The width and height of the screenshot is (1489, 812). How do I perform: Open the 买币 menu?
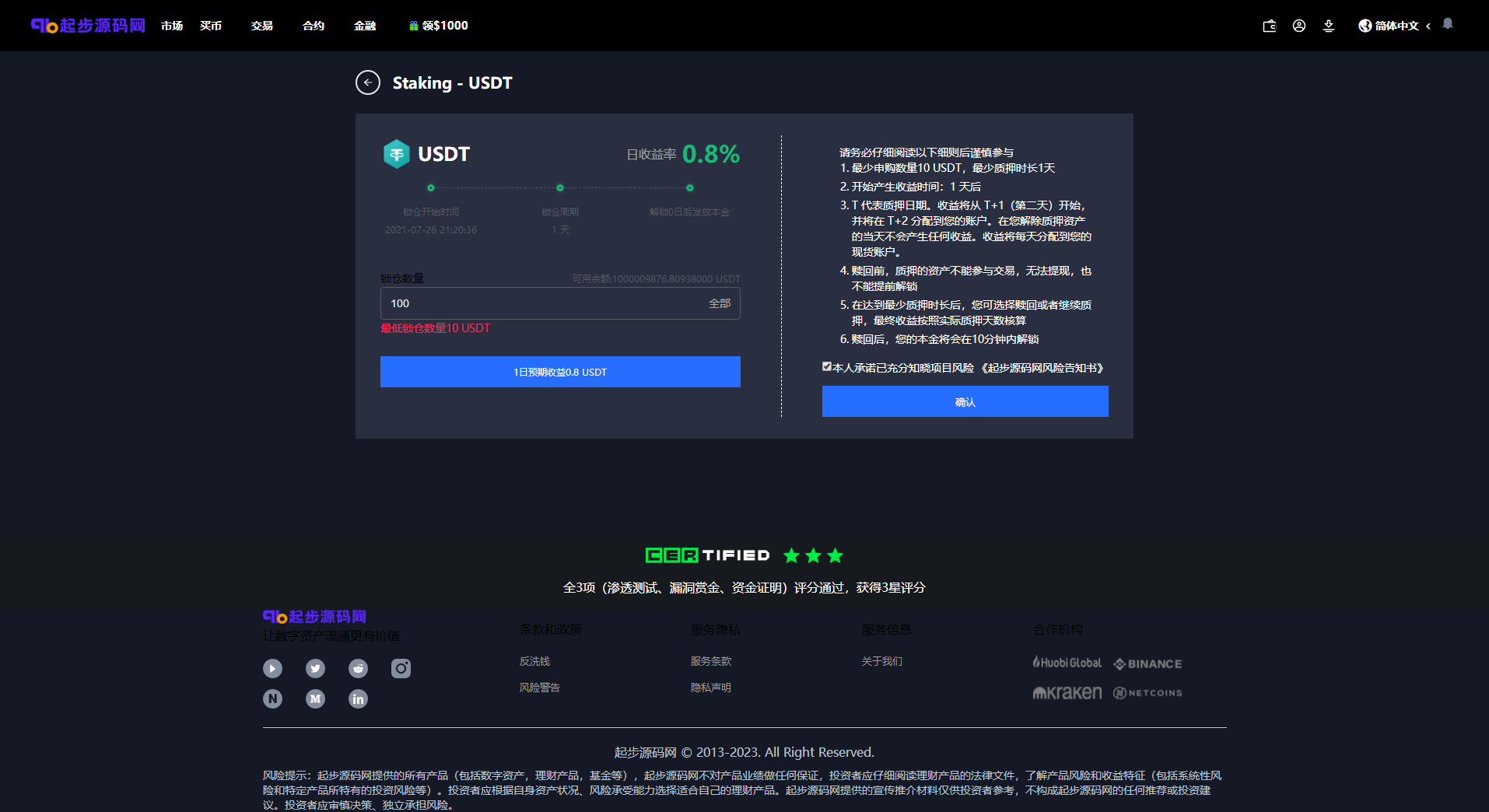click(211, 26)
